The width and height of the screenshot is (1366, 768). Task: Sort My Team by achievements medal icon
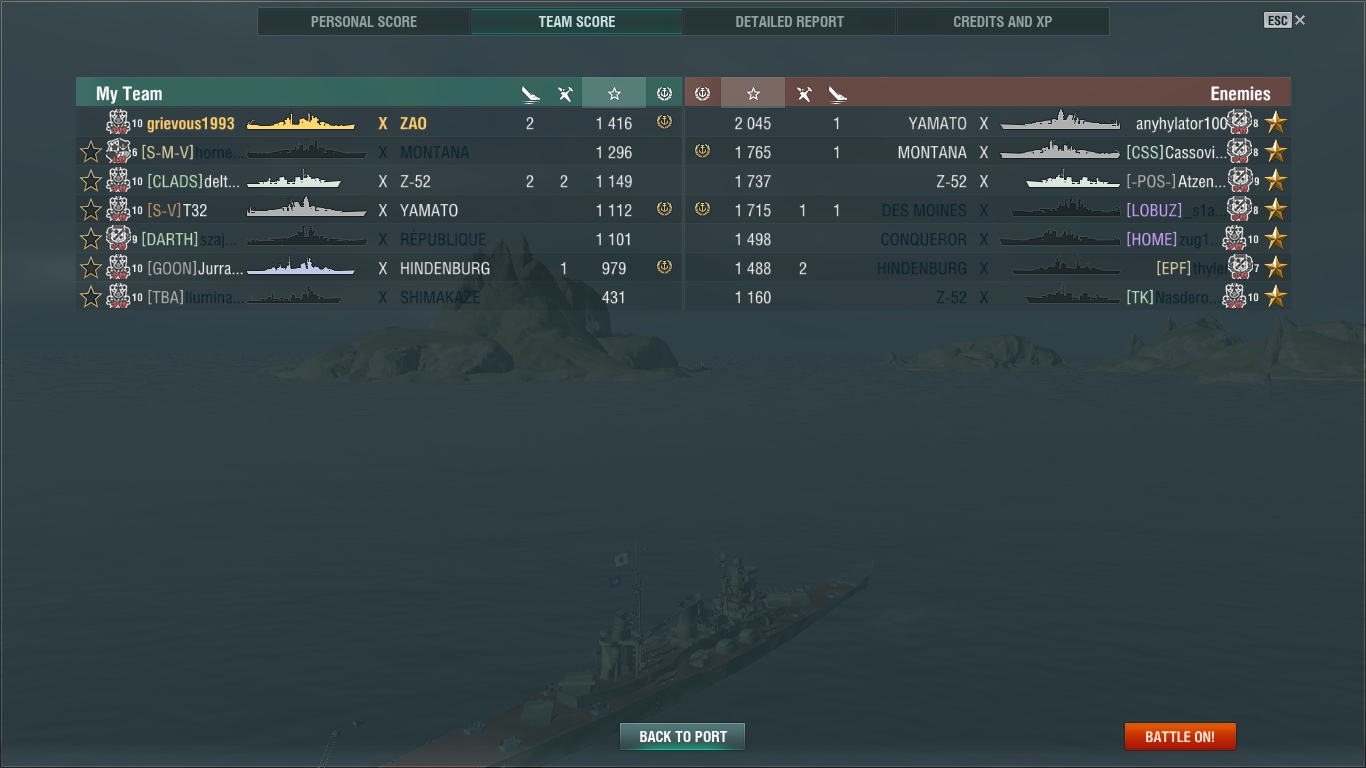664,93
